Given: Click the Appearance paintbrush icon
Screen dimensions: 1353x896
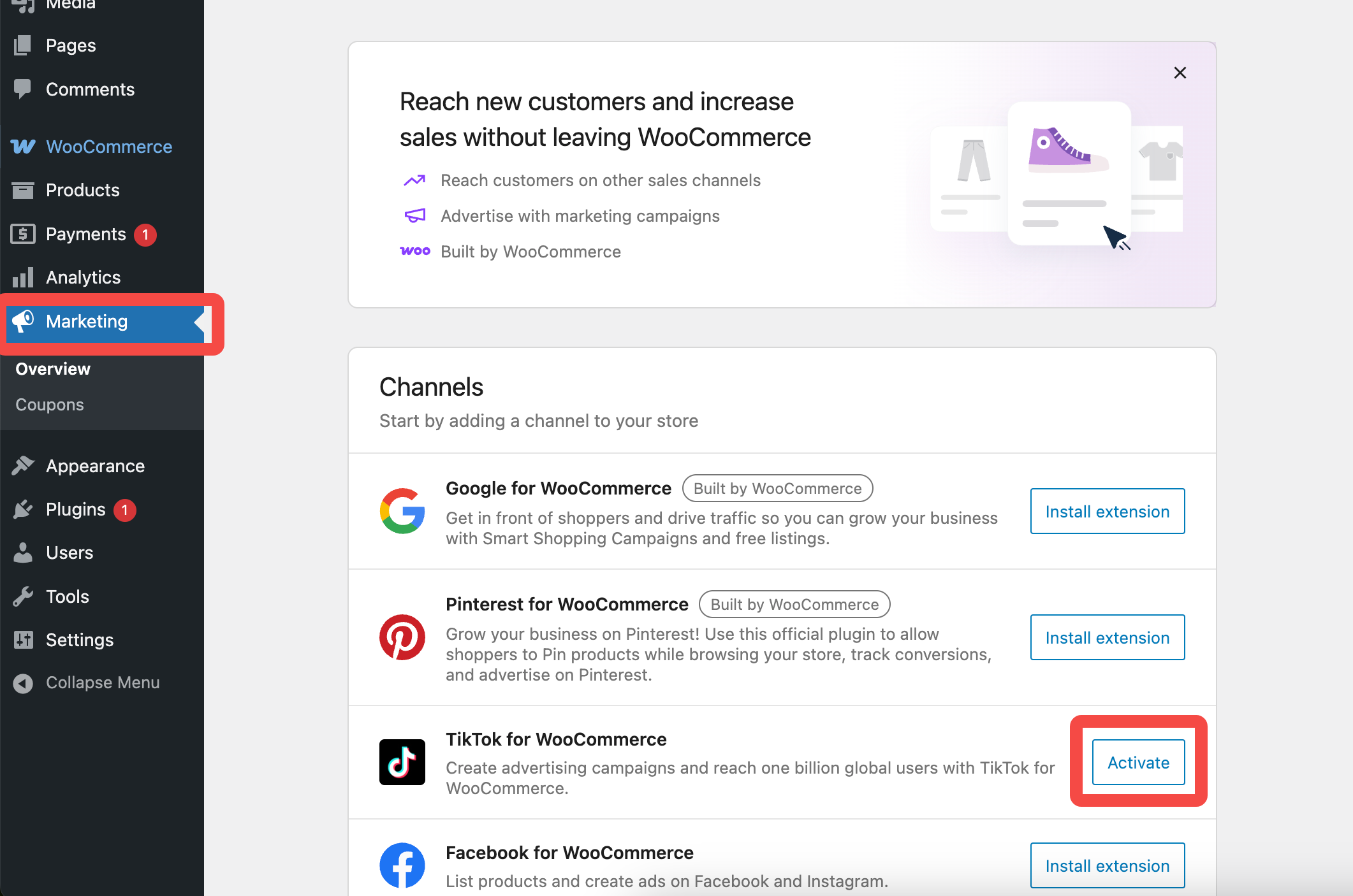Looking at the screenshot, I should tap(23, 466).
